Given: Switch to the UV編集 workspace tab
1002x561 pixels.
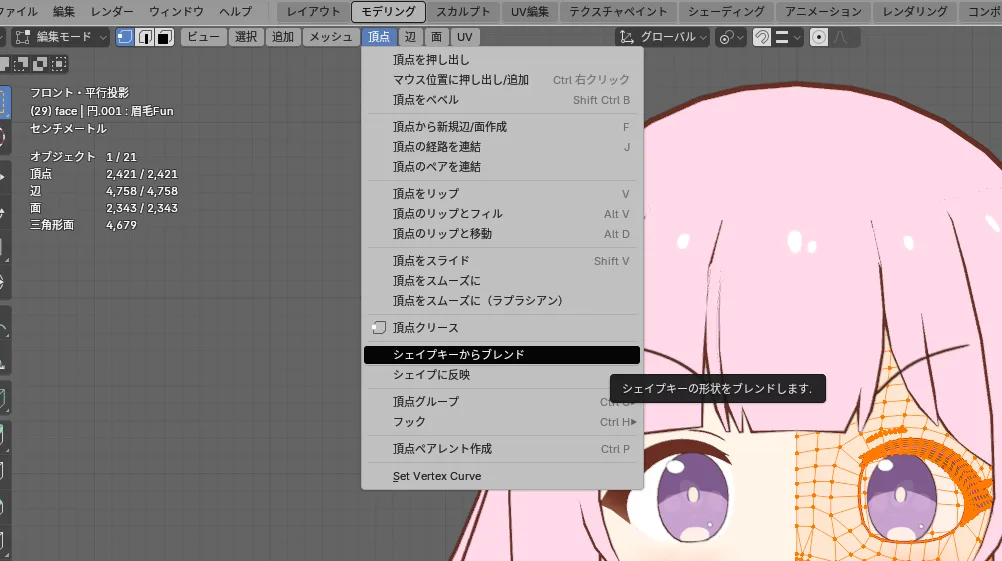Looking at the screenshot, I should pos(530,12).
